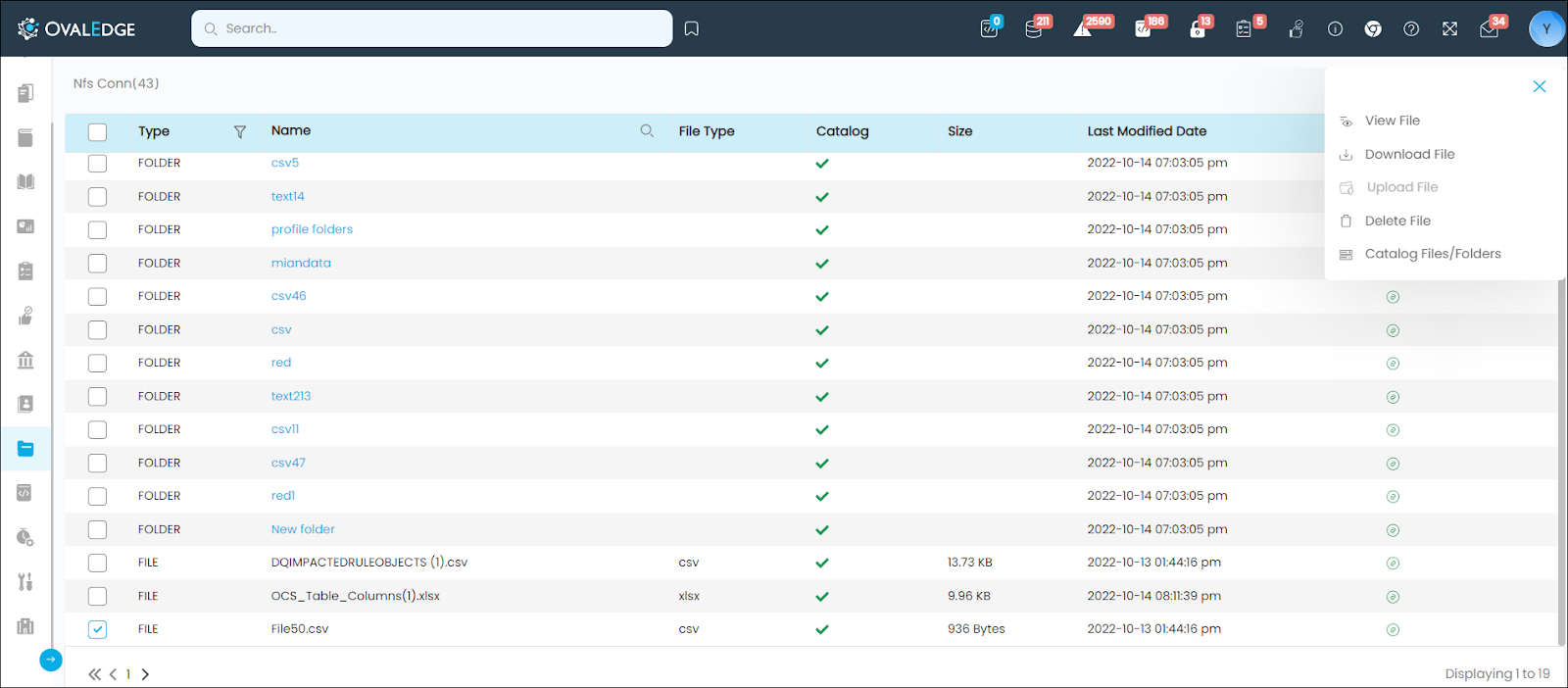Screen dimensions: 1568x688
Task: Tick the checkbox for csv46 folder
Action: 97,297
